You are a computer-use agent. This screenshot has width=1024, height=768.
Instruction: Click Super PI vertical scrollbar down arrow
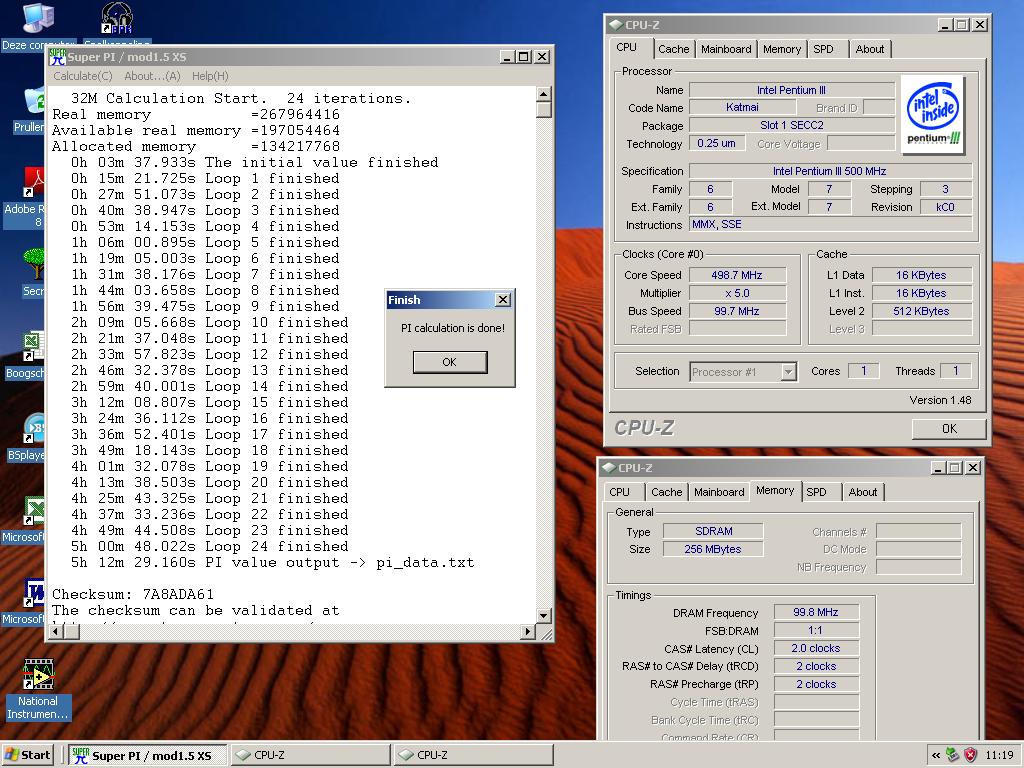(x=543, y=615)
